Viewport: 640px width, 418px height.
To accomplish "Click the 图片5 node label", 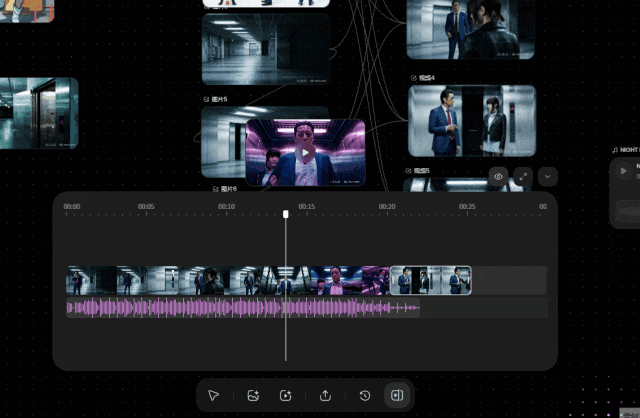I will 220,99.
